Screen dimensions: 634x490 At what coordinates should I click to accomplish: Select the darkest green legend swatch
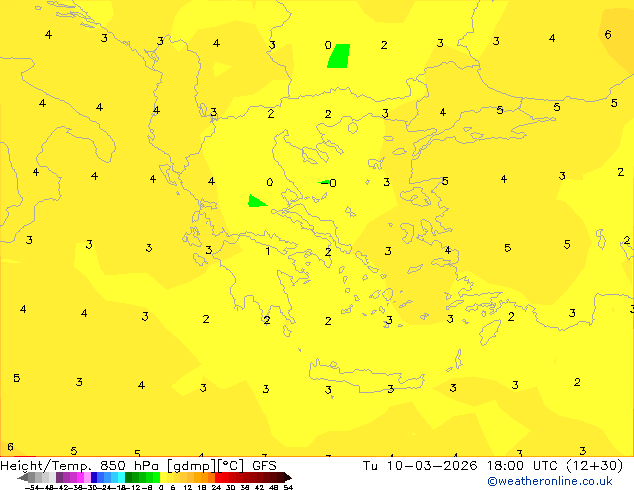point(129,478)
